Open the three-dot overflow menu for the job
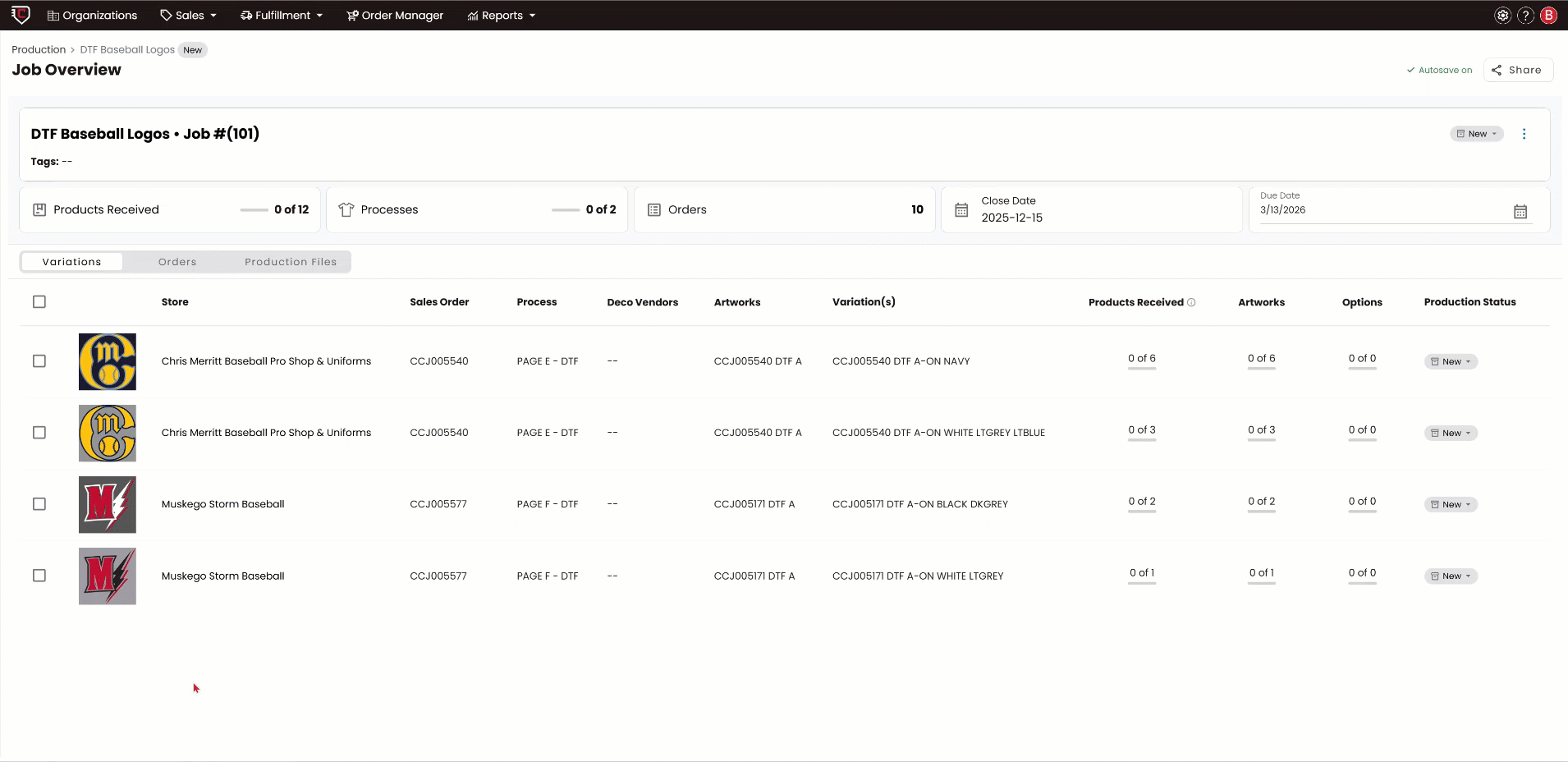The height and width of the screenshot is (762, 1568). [x=1524, y=133]
